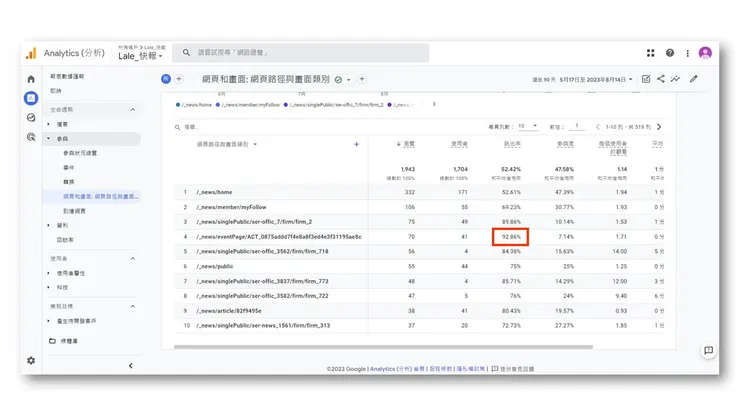Open the customize report icon
Viewport: 740px width, 416px height.
click(x=646, y=79)
